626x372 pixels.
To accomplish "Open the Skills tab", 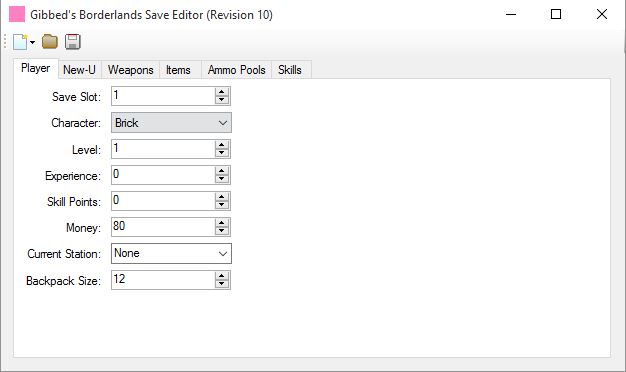I will [x=290, y=70].
